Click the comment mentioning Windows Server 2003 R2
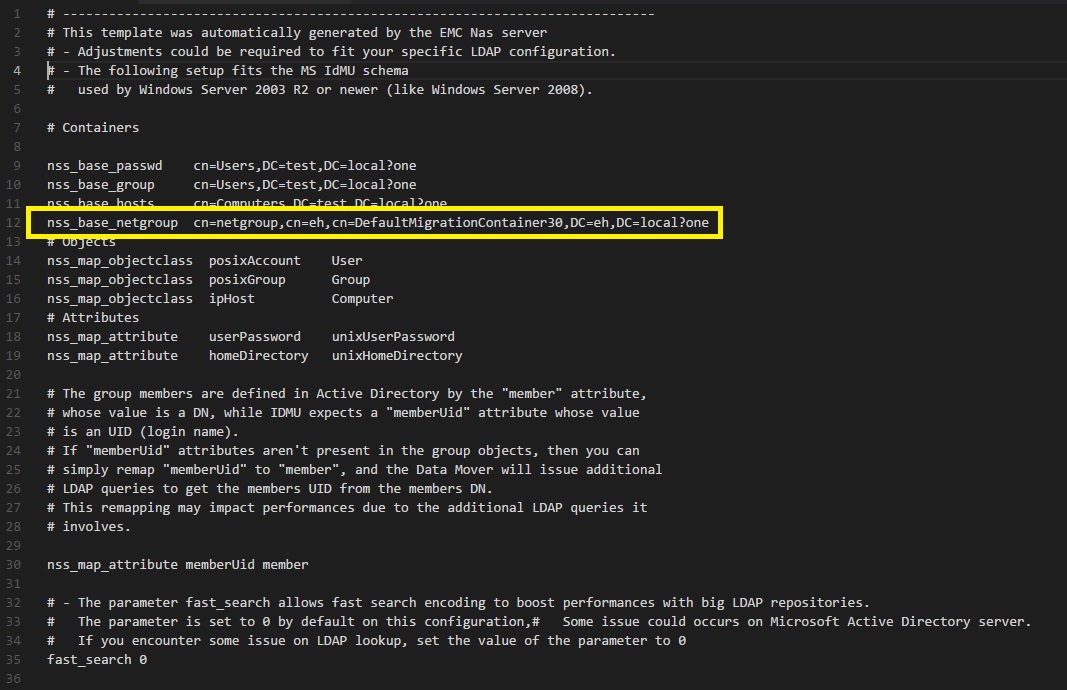The image size is (1067, 690). [320, 89]
